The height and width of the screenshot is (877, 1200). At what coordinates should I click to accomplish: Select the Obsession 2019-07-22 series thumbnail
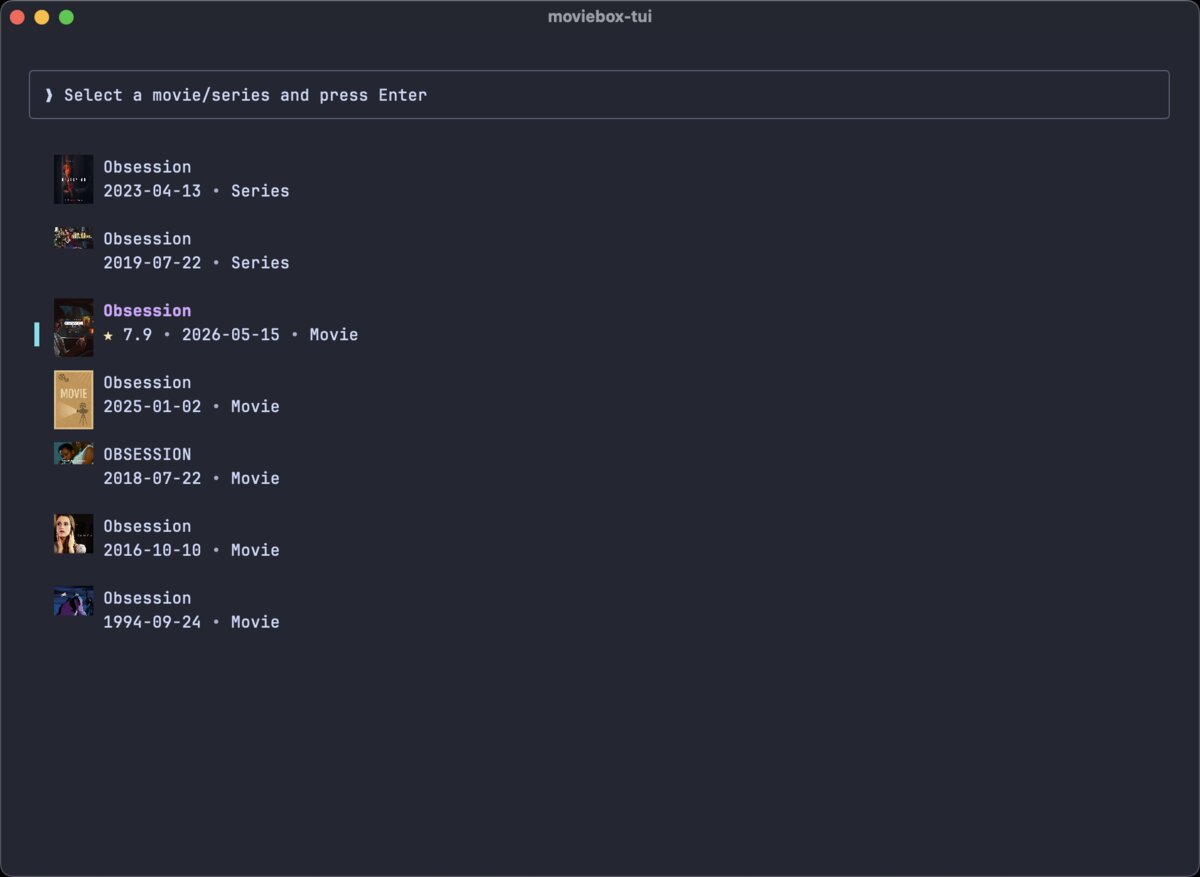(73, 238)
